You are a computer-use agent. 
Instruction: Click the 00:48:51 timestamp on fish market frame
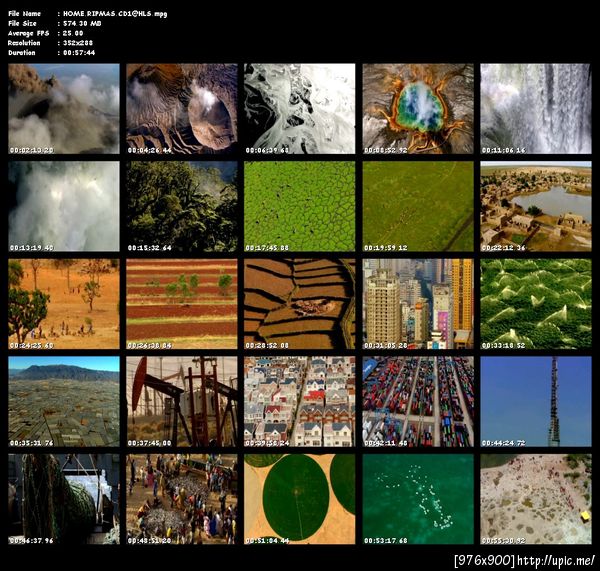click(x=150, y=541)
